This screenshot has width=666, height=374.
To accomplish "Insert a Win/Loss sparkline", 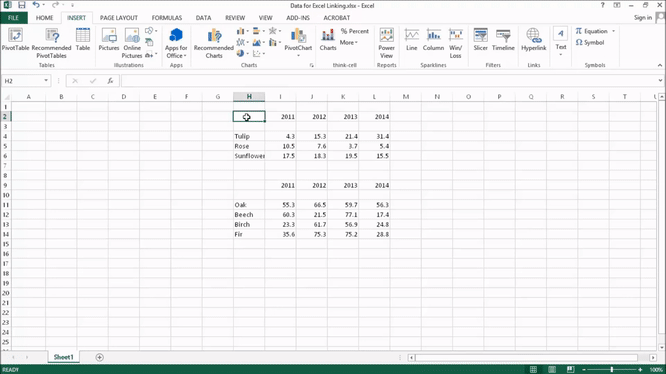I will click(x=455, y=43).
